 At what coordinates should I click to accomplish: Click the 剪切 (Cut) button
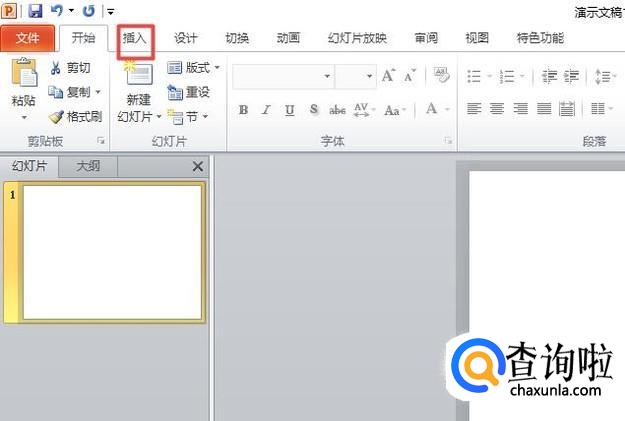[70, 68]
